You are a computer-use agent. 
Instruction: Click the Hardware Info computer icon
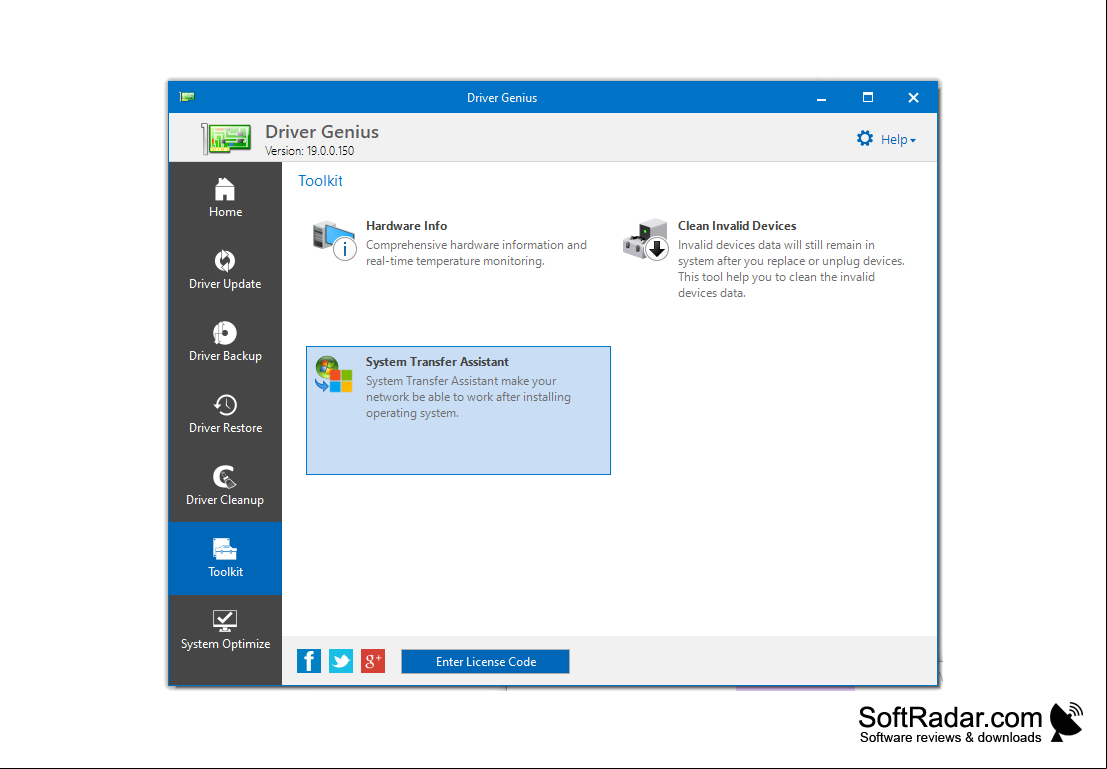pos(335,240)
